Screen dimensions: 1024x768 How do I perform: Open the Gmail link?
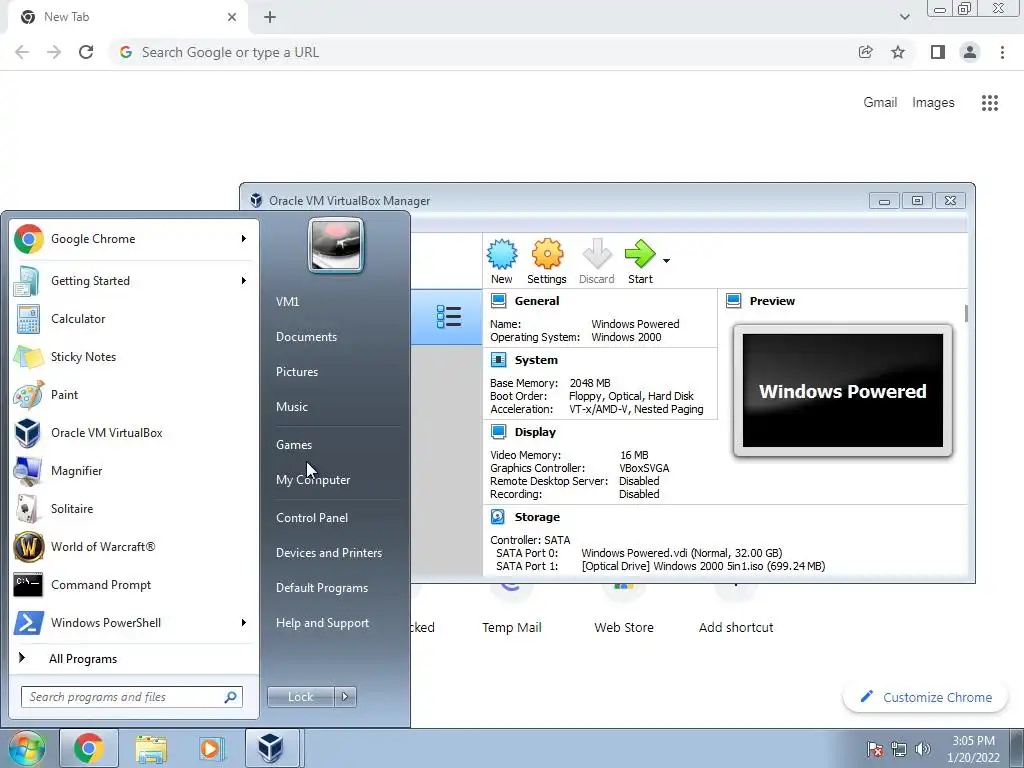tap(880, 103)
